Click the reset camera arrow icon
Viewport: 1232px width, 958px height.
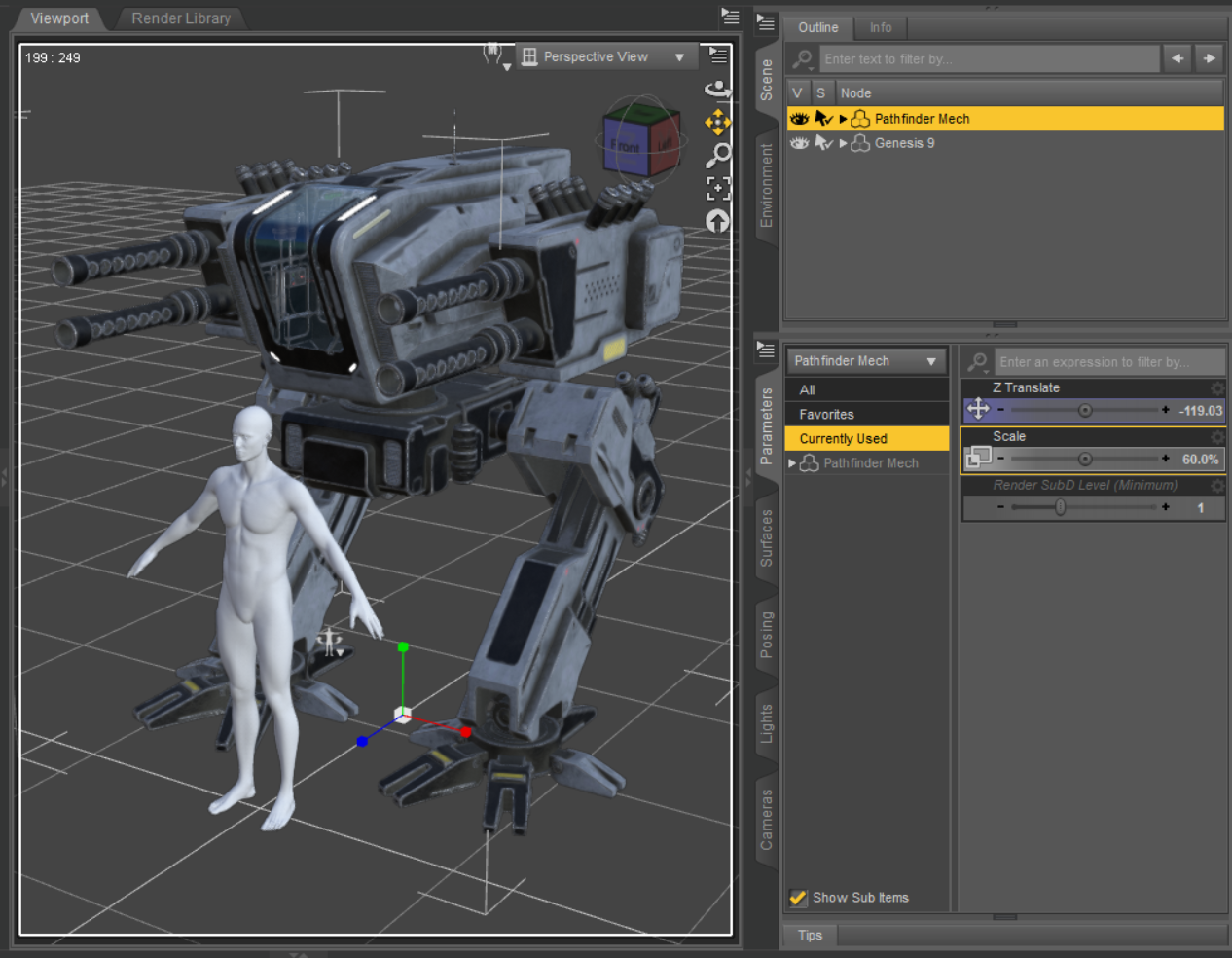click(x=717, y=222)
